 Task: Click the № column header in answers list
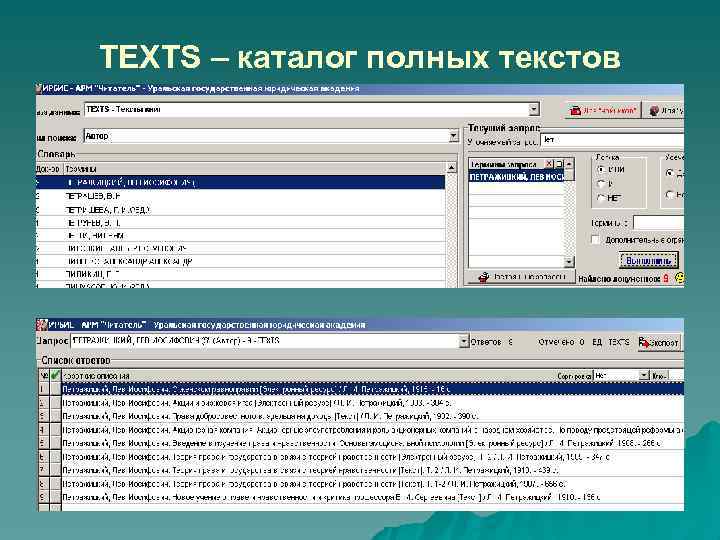click(x=44, y=375)
